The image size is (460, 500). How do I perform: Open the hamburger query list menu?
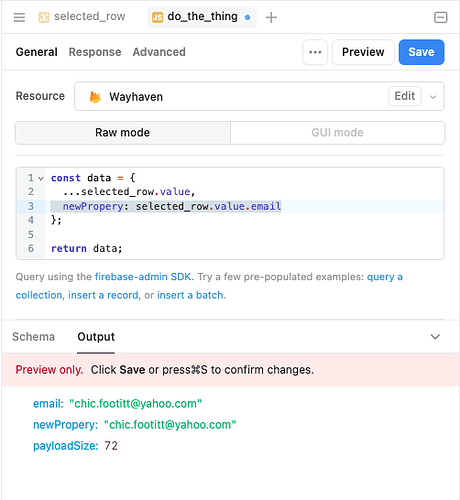pos(19,17)
